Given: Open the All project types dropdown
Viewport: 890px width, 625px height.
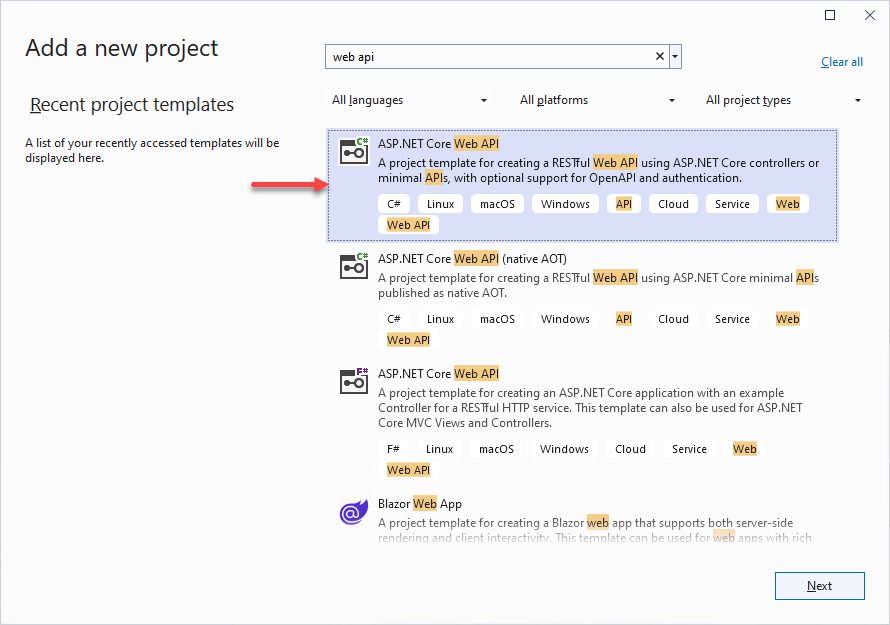Looking at the screenshot, I should (783, 100).
